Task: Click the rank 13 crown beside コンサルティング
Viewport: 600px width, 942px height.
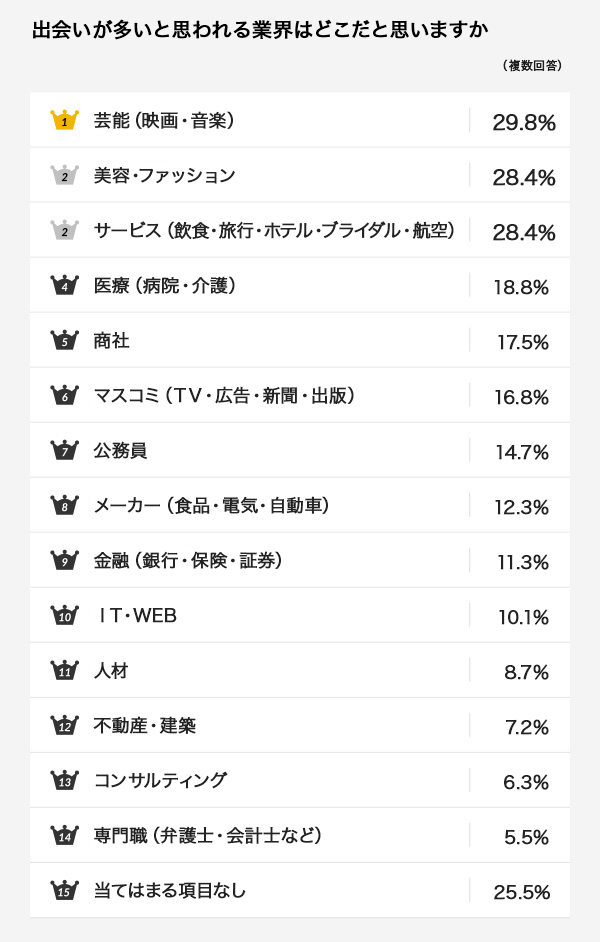Action: [x=64, y=780]
